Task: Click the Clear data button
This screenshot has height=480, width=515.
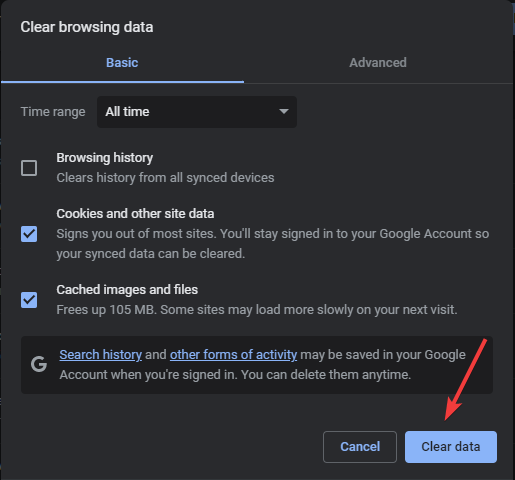Action: [451, 447]
